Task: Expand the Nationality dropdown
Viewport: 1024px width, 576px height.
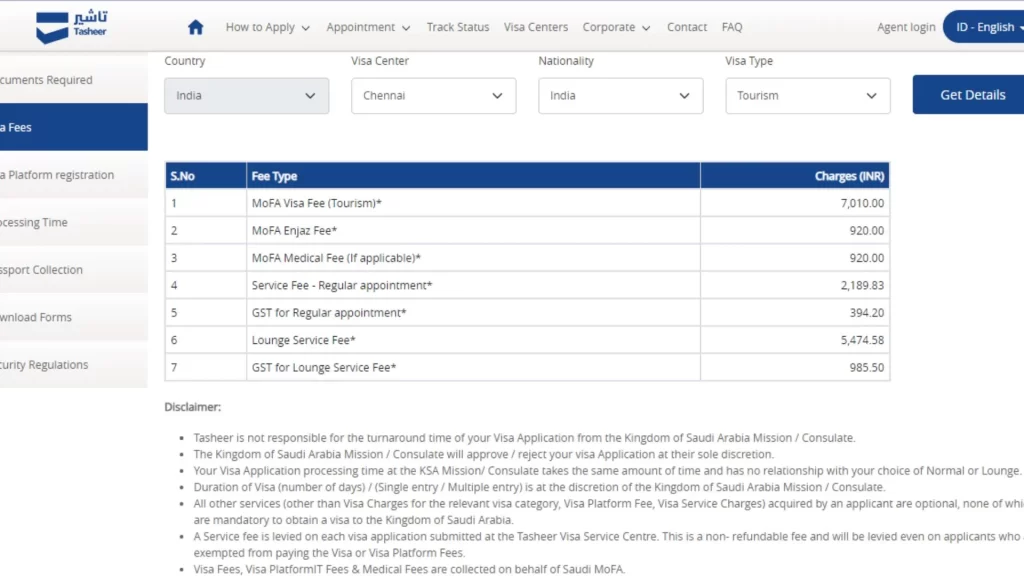Action: point(620,96)
